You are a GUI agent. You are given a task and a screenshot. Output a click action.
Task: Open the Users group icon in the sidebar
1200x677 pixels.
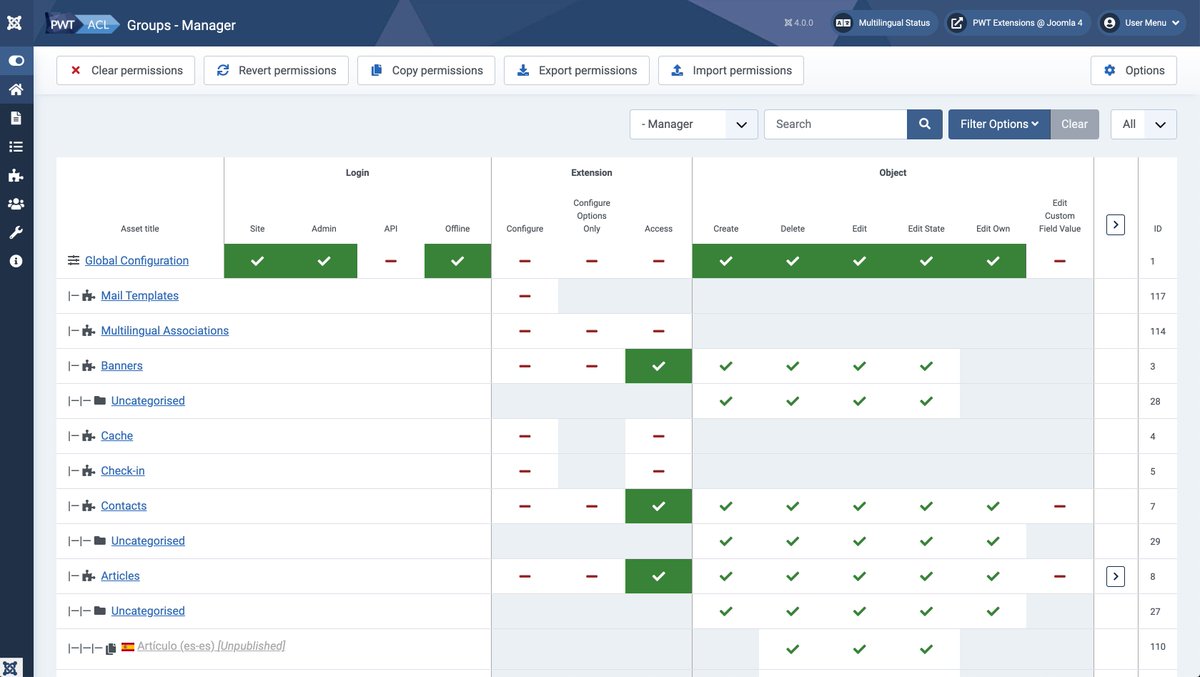(x=15, y=203)
